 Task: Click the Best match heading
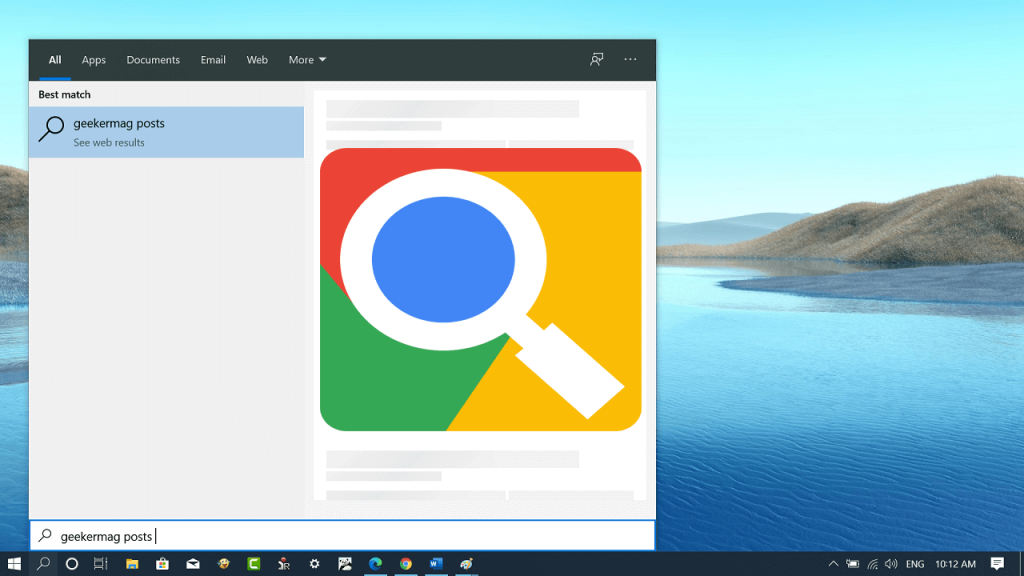[64, 94]
